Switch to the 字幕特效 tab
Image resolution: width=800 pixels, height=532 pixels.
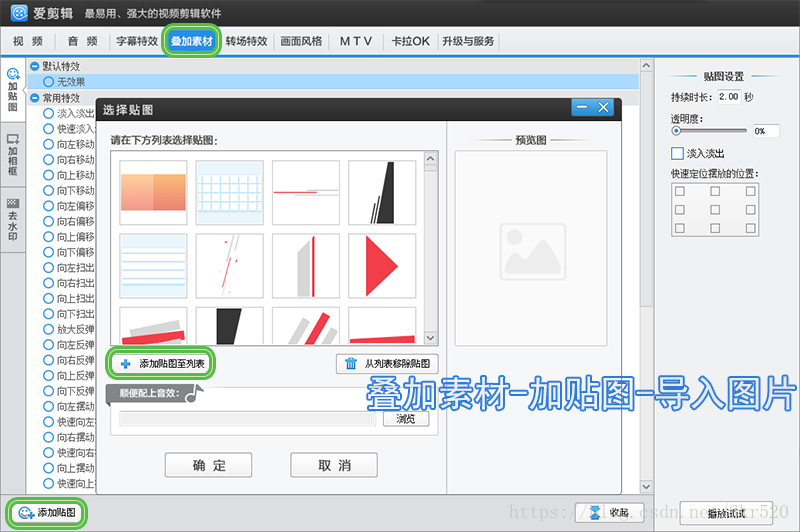click(137, 41)
